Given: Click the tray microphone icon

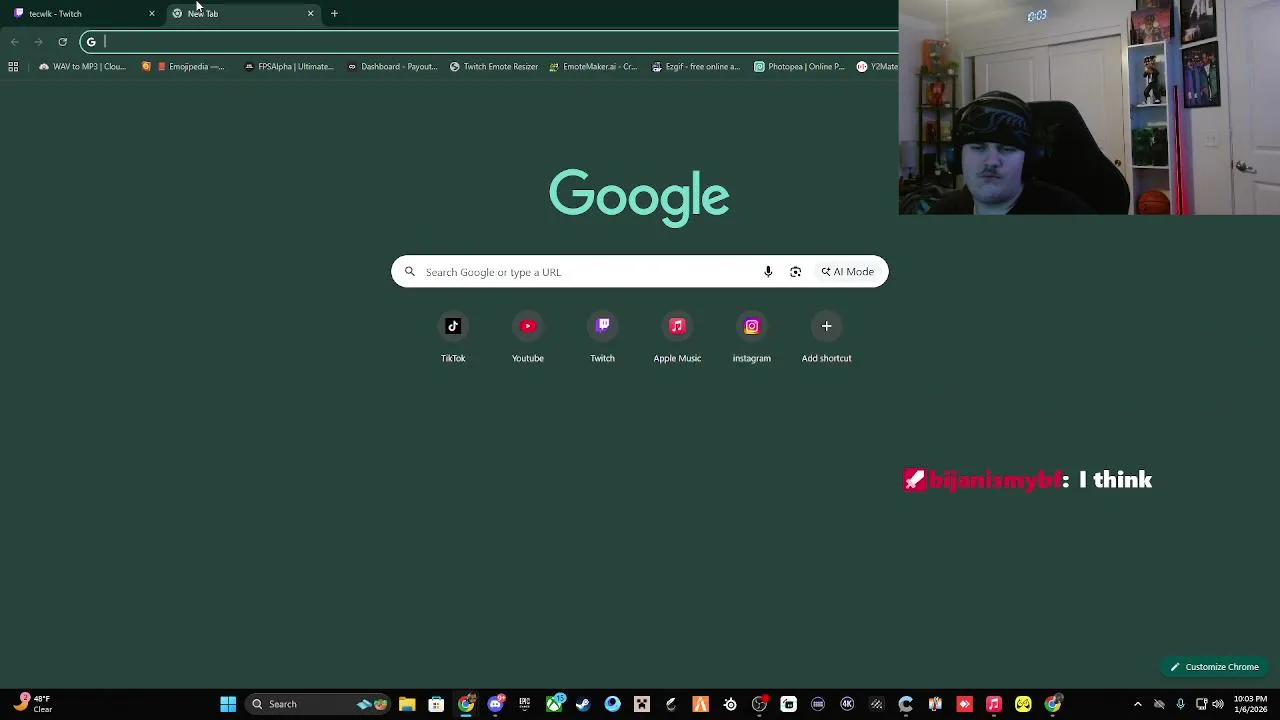Looking at the screenshot, I should (x=1181, y=704).
